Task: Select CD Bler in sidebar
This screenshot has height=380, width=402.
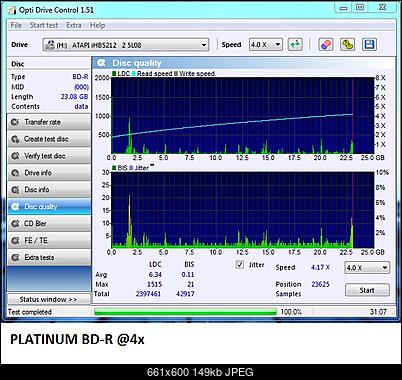Action: click(49, 223)
